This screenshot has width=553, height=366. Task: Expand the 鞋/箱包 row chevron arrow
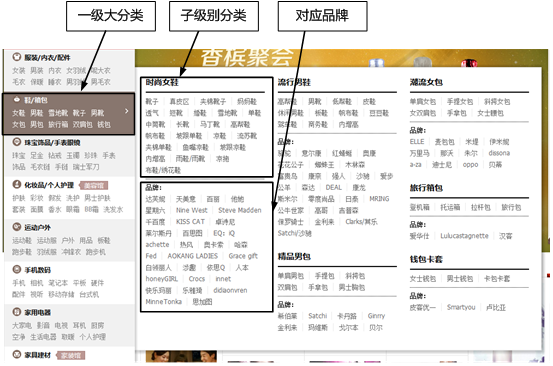[x=127, y=111]
